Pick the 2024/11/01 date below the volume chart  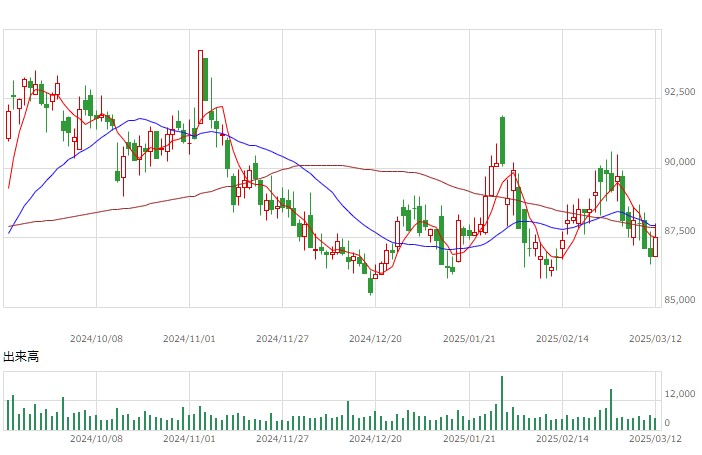tap(189, 438)
